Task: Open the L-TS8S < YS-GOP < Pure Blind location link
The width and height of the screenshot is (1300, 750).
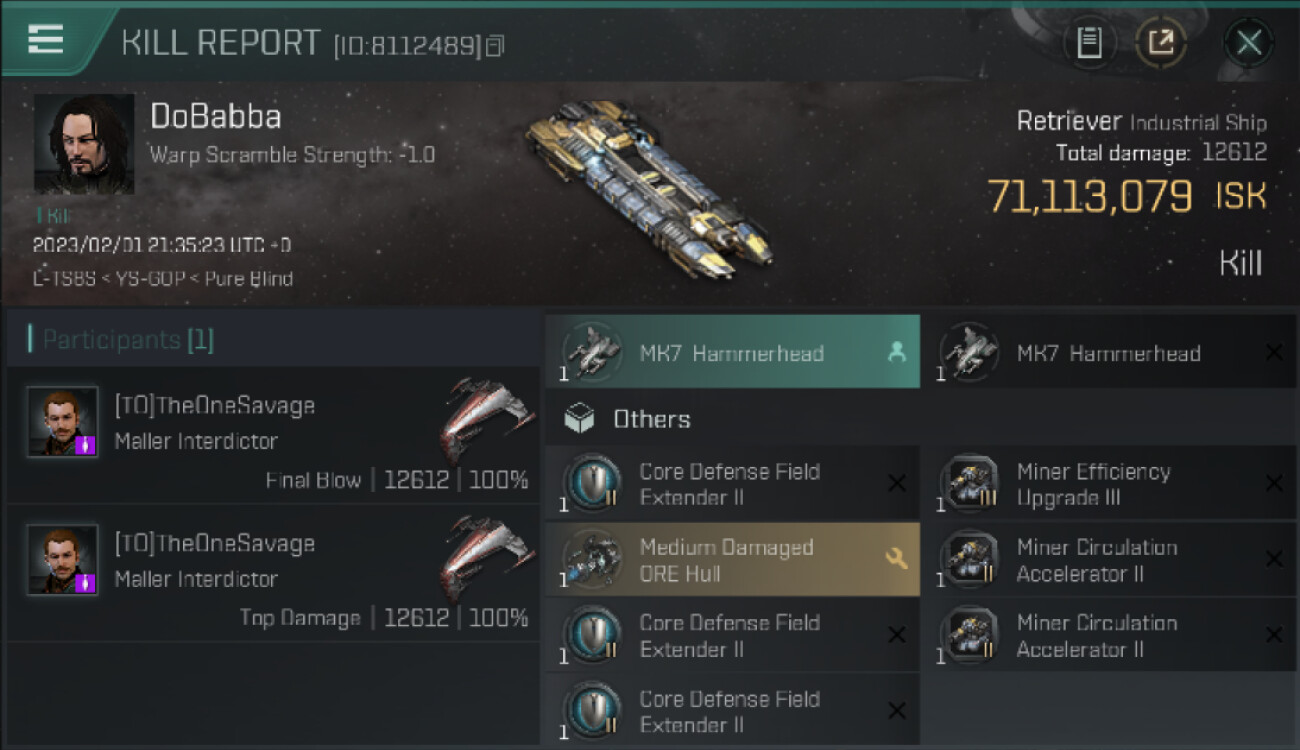Action: pos(163,279)
